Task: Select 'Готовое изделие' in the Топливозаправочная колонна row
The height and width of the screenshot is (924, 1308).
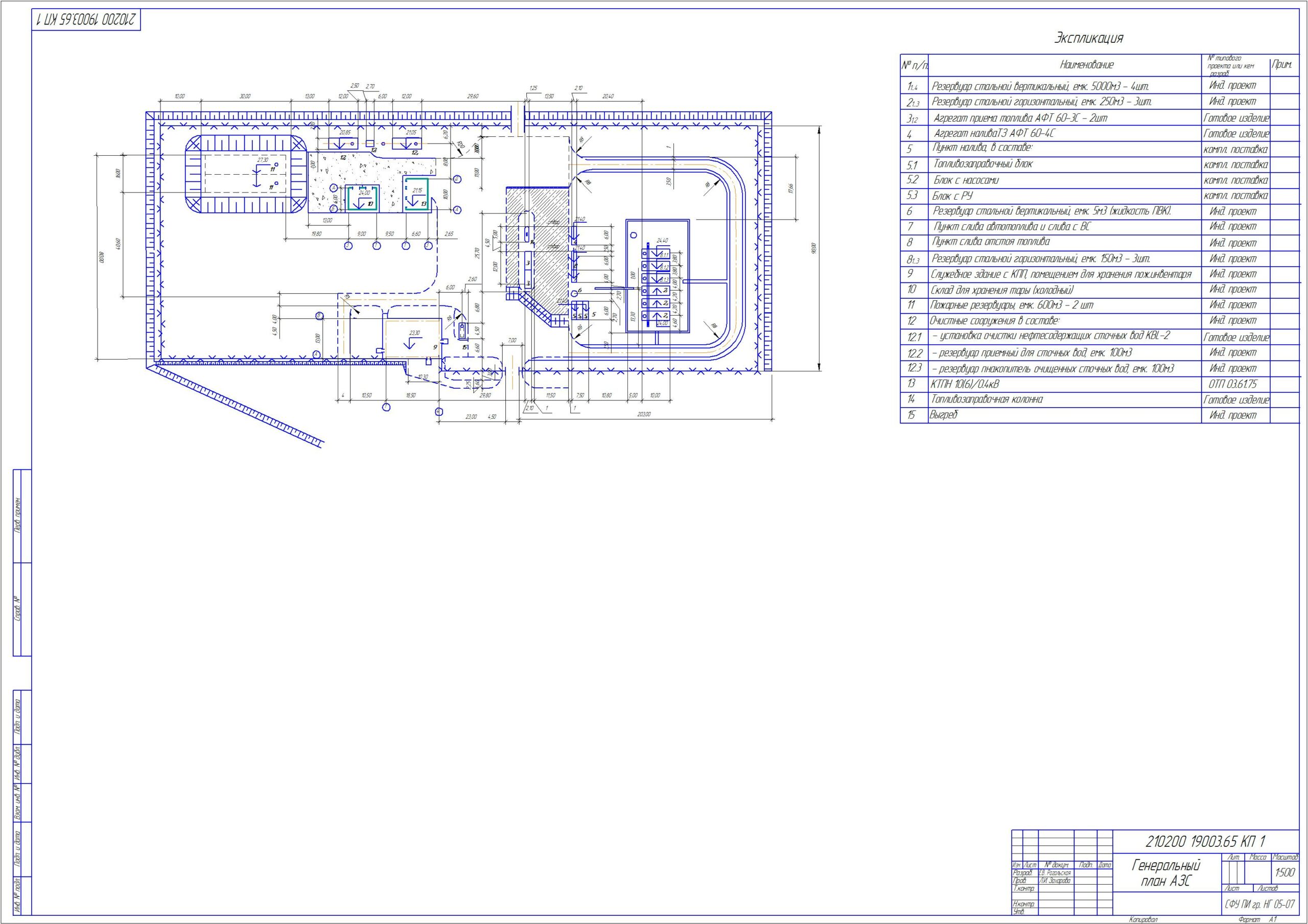Action: [x=1236, y=400]
